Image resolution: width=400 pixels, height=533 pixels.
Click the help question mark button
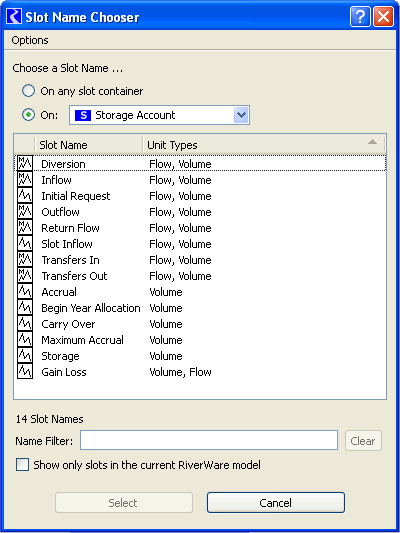[360, 16]
